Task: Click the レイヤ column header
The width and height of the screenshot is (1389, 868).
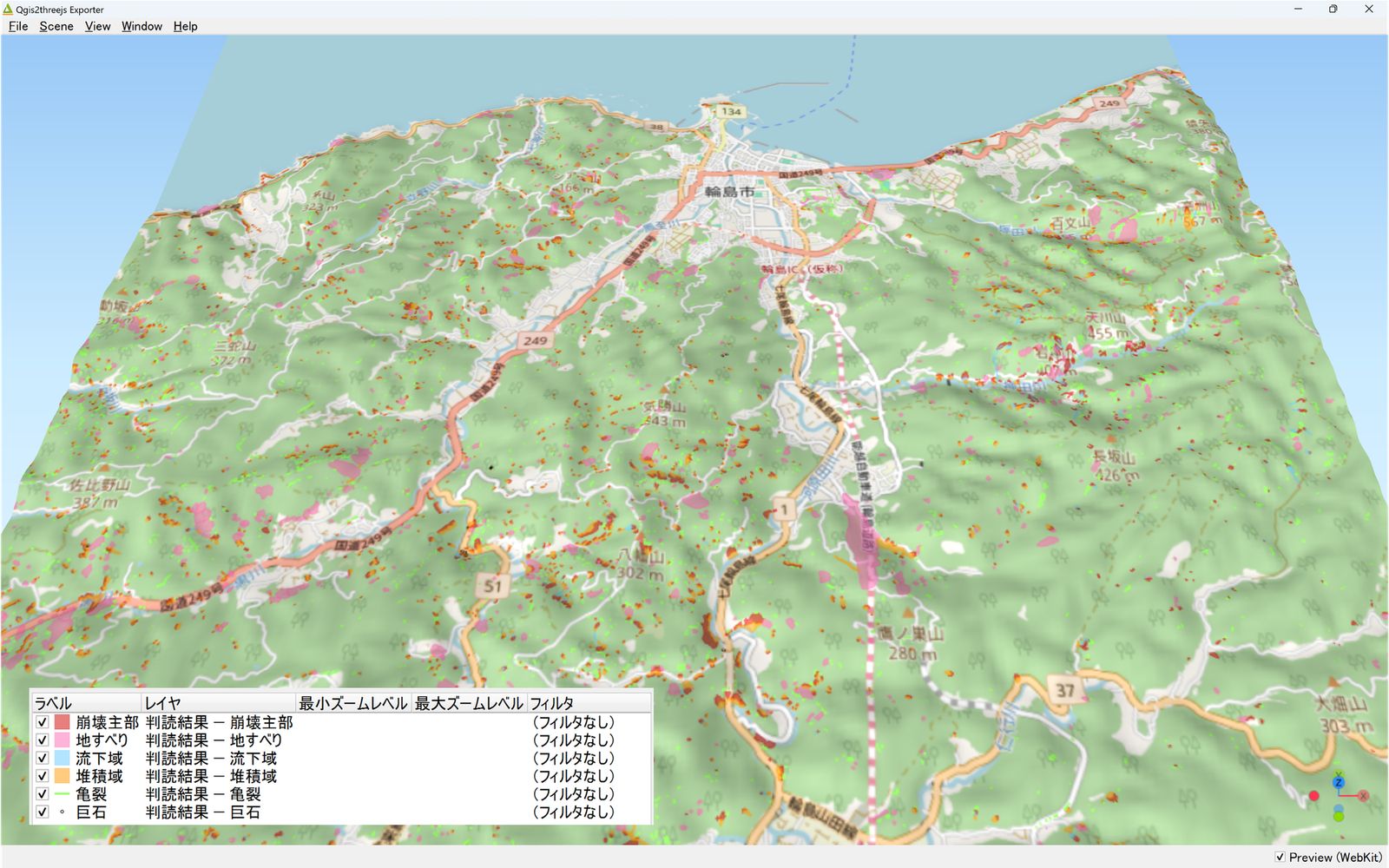Action: [219, 703]
